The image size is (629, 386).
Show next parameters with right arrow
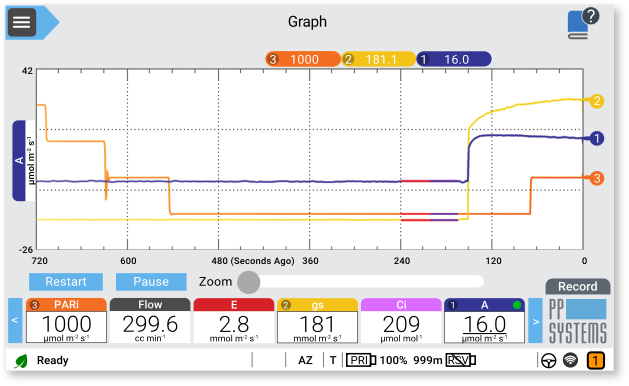click(535, 320)
